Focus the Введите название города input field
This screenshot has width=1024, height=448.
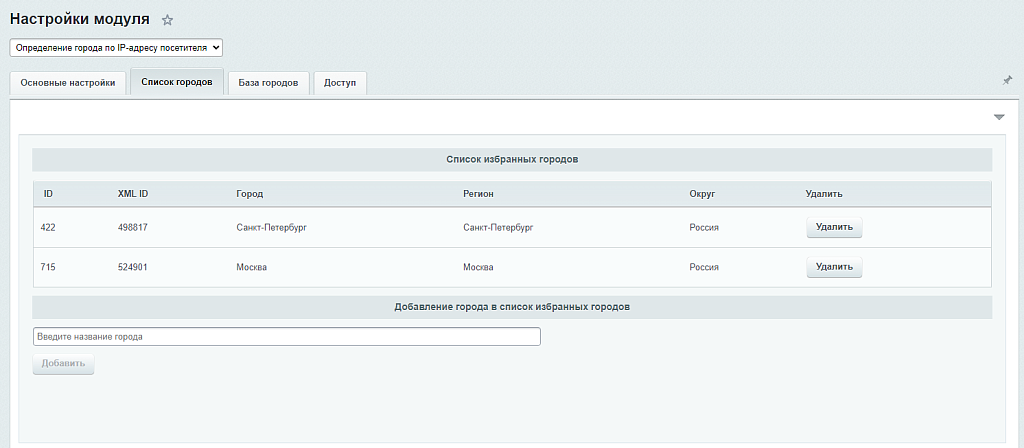[286, 337]
